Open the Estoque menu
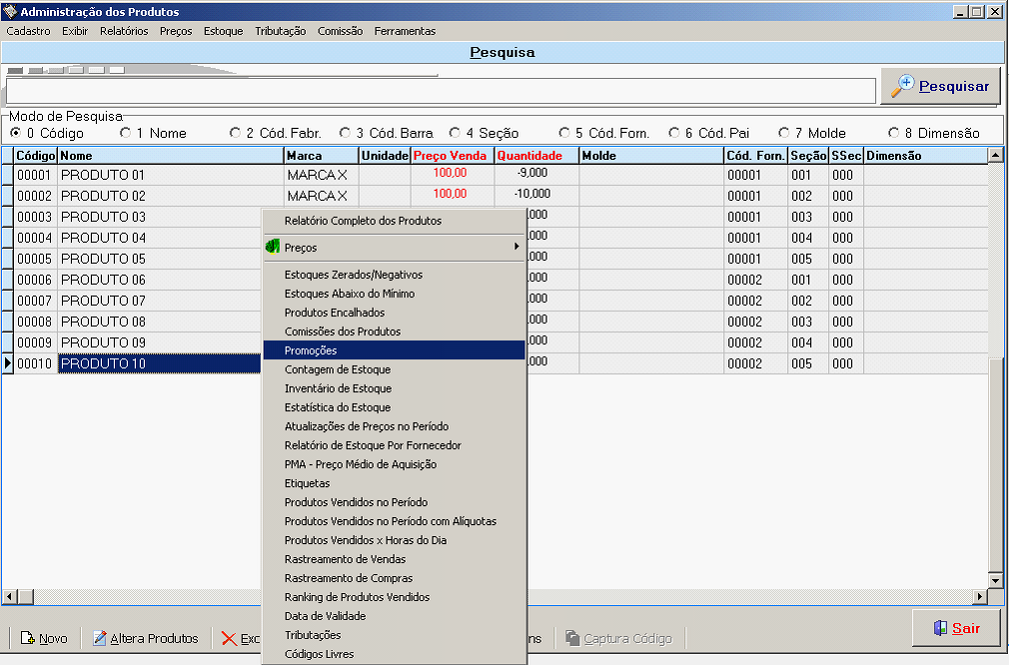This screenshot has width=1010, height=666. tap(223, 31)
